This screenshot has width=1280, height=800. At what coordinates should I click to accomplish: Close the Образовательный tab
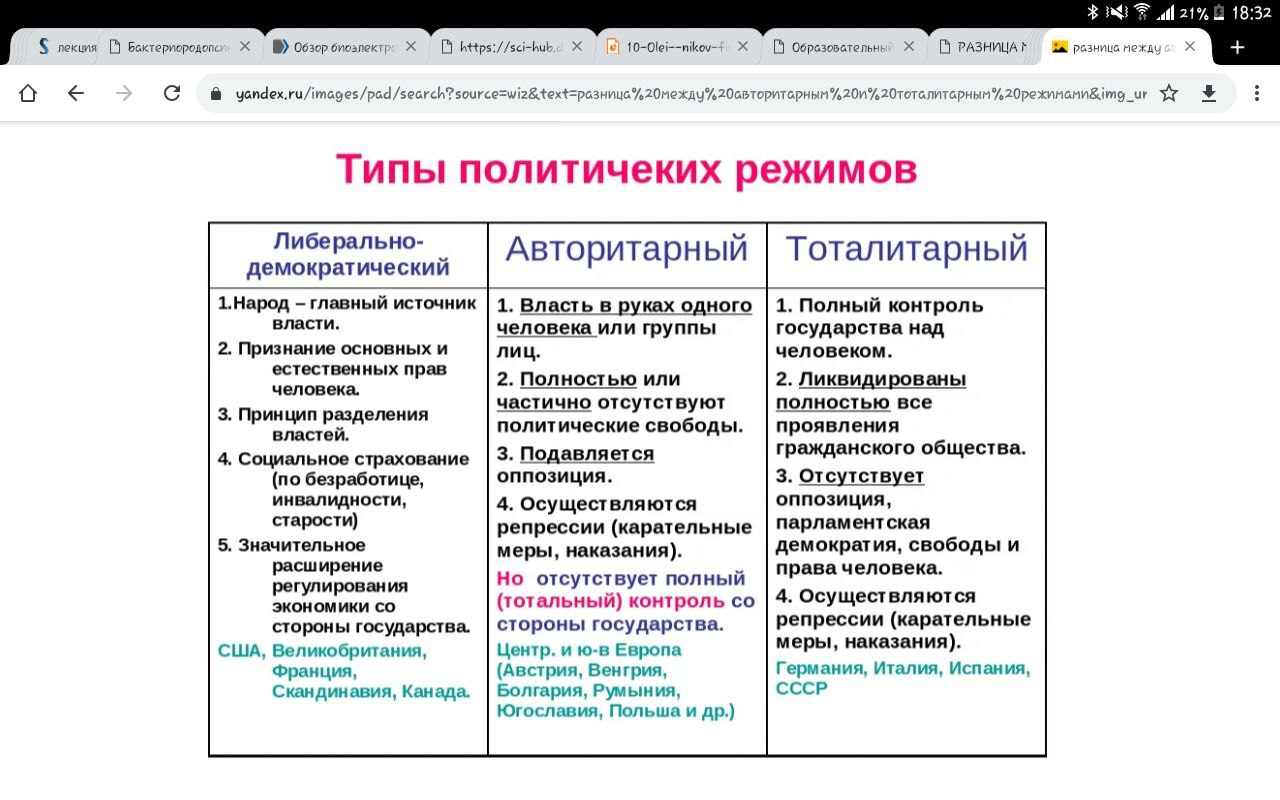click(x=909, y=46)
